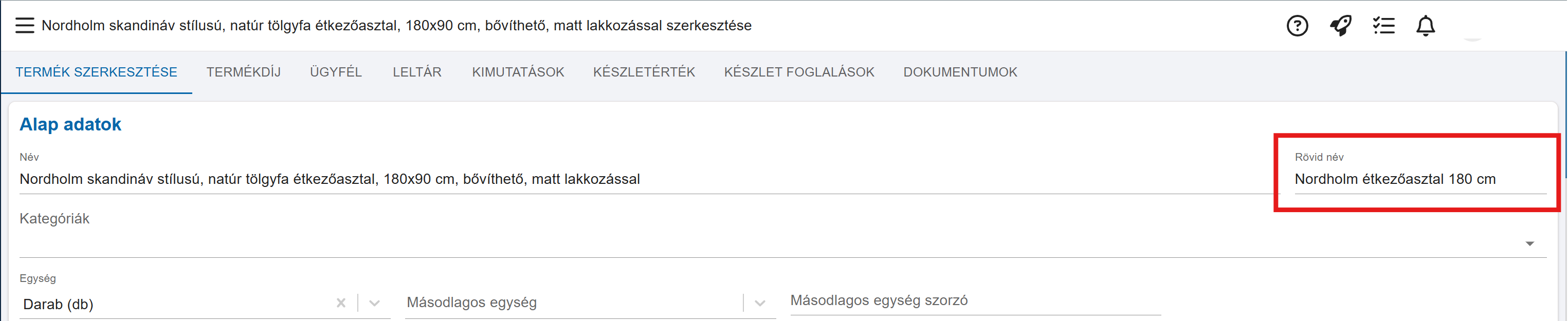The height and width of the screenshot is (321, 1568).
Task: Select the Termék szerkesztése tab
Action: (x=96, y=72)
